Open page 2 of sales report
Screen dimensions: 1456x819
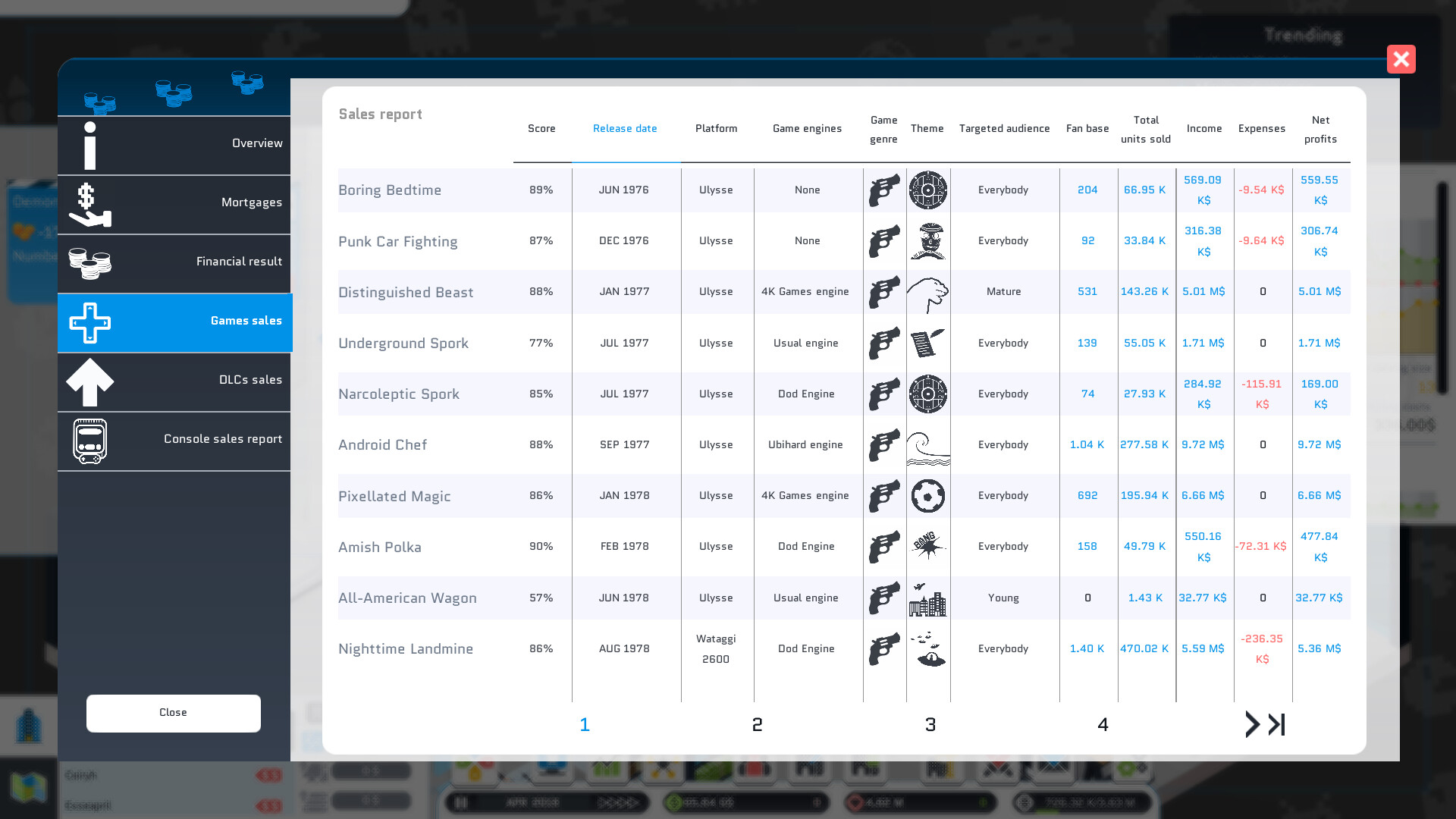pyautogui.click(x=757, y=725)
